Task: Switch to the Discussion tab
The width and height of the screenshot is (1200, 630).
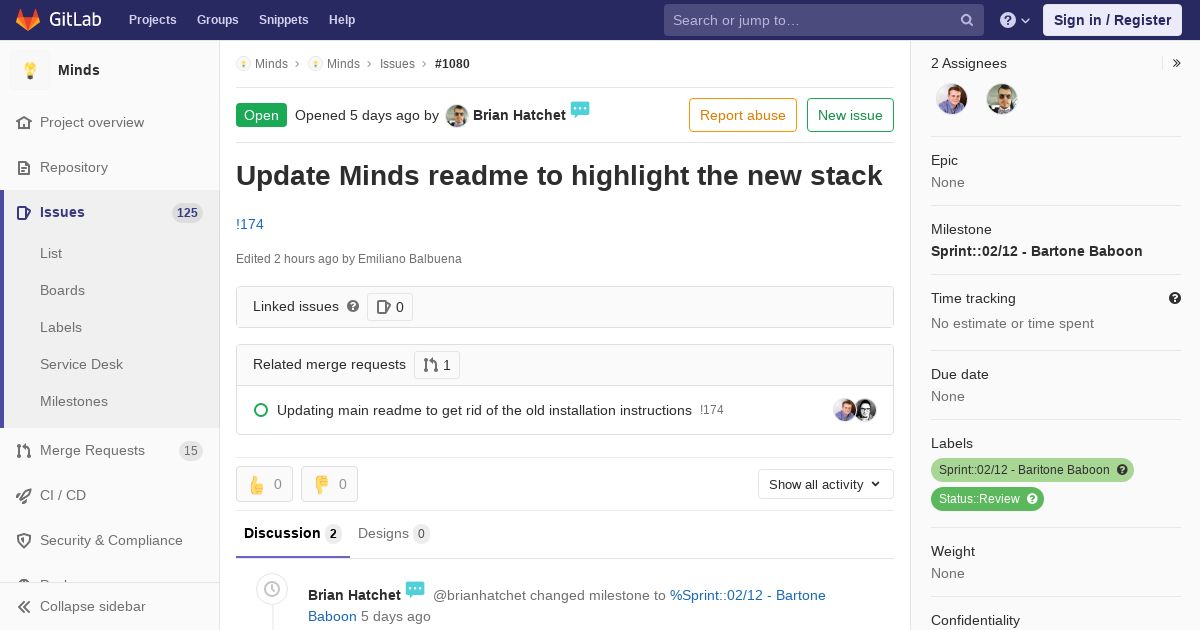Action: point(293,534)
